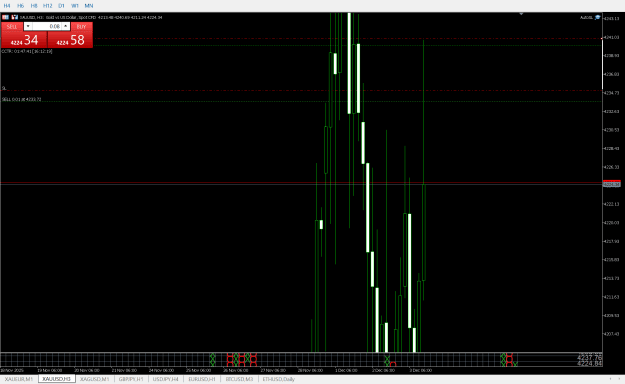
Task: Switch chart to the H12 timeframe
Action: click(x=47, y=6)
